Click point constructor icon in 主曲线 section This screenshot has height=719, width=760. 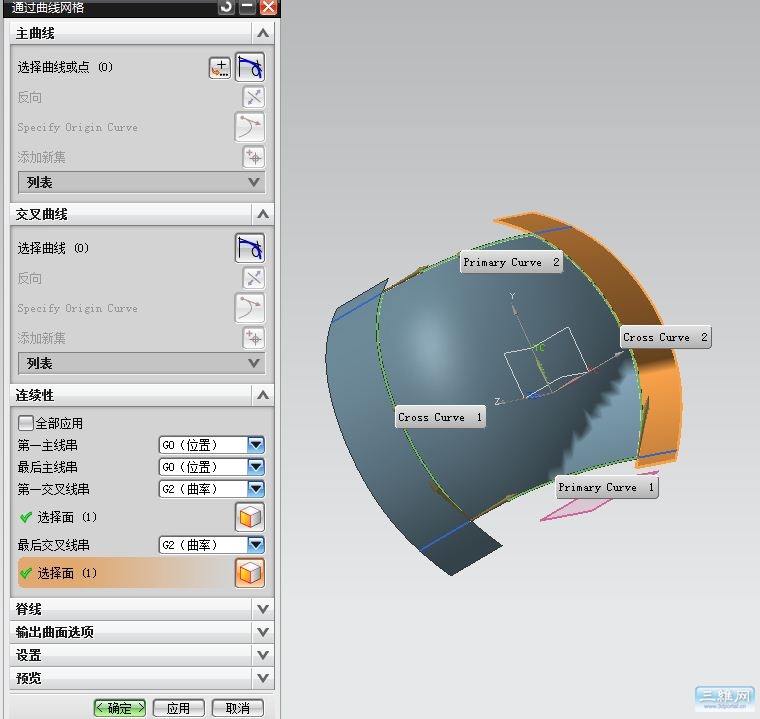(x=220, y=67)
